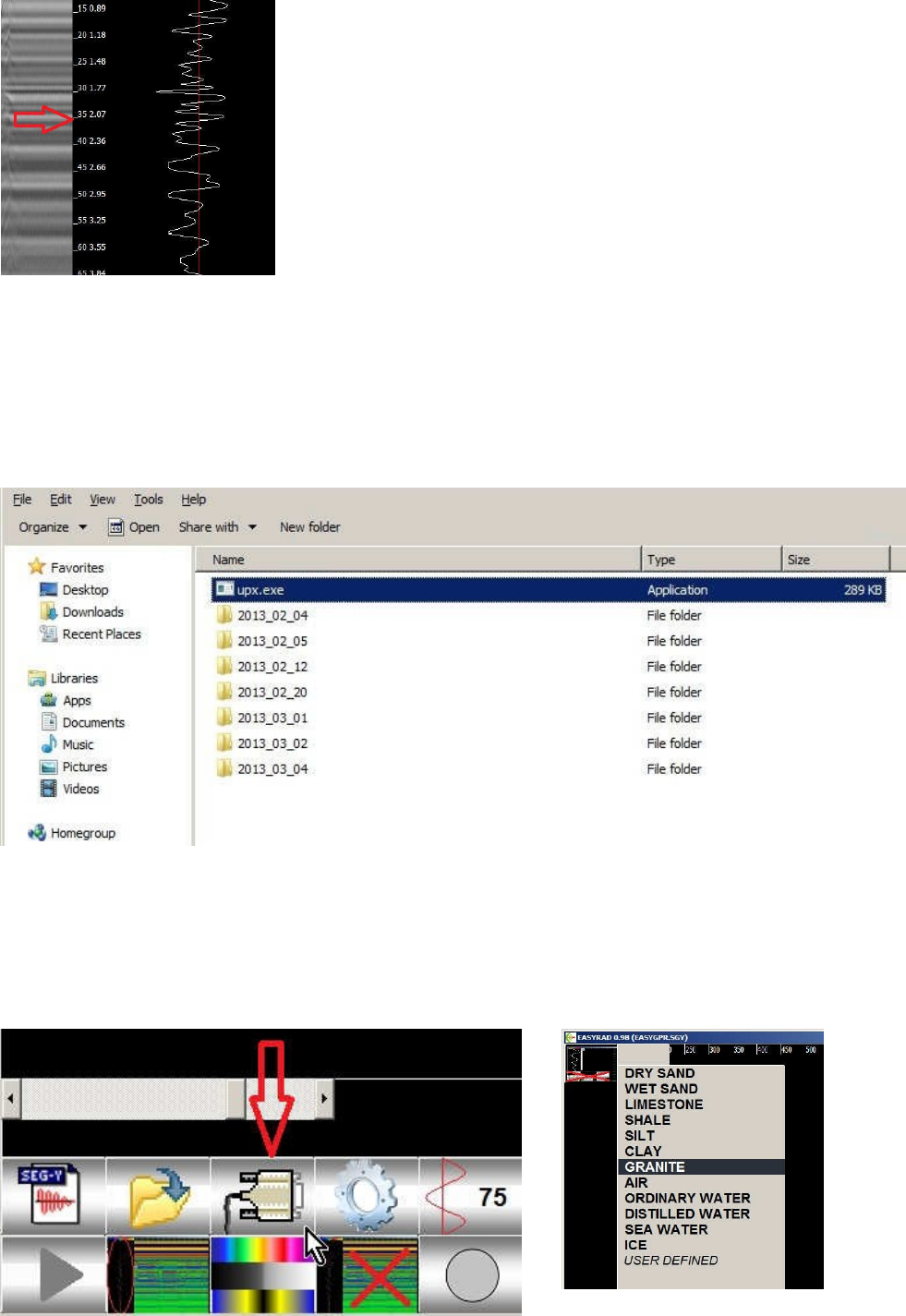Click the red waveform 75 button

[x=471, y=1195]
